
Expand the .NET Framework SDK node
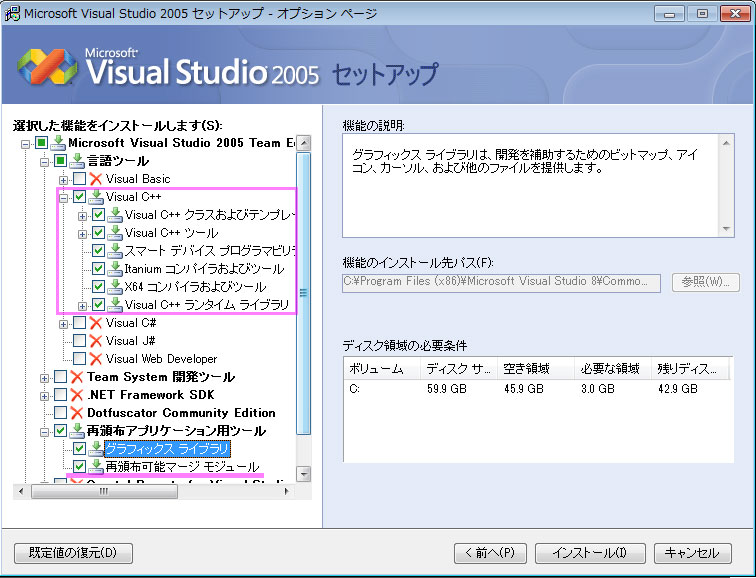[x=44, y=396]
